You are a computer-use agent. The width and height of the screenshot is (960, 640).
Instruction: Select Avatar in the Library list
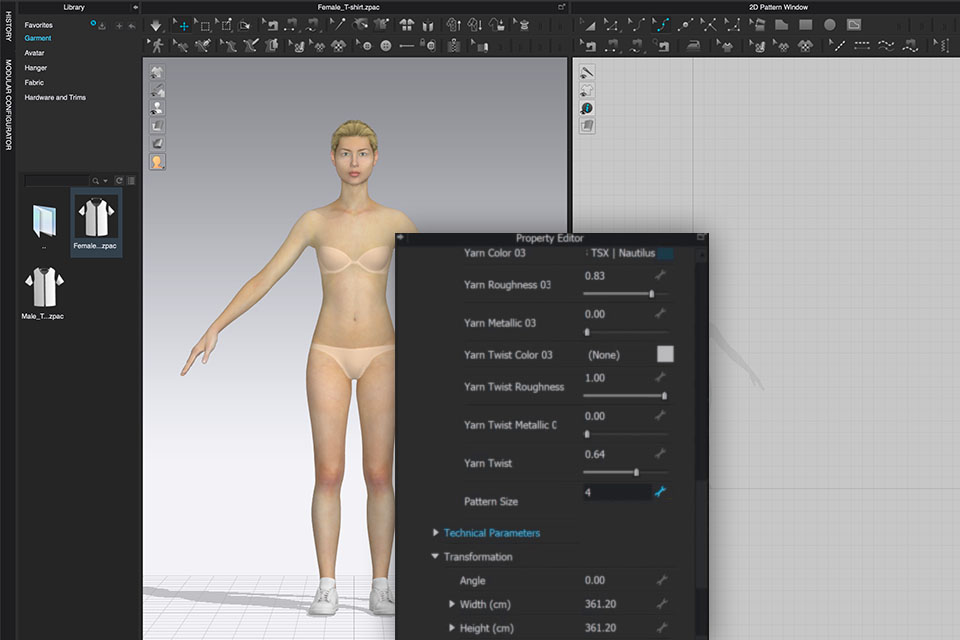[34, 53]
